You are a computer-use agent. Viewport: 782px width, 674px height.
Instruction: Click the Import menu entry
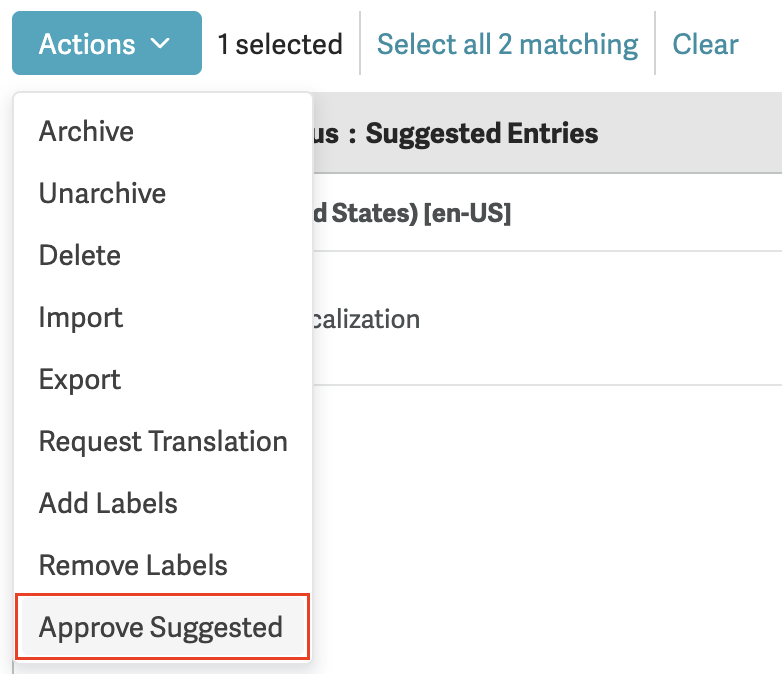tap(81, 317)
